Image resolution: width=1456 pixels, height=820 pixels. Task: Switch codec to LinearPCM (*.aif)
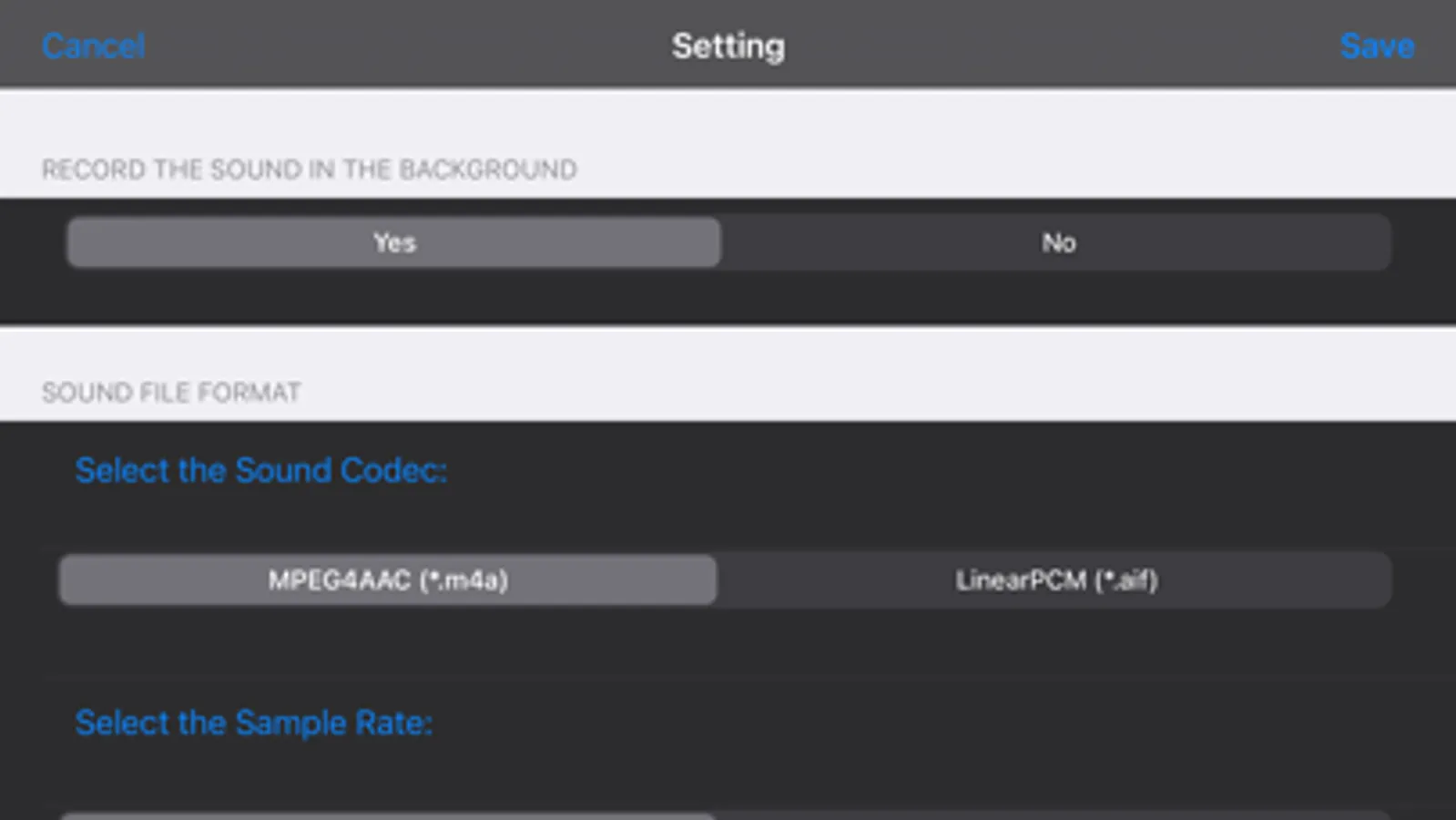click(1055, 580)
